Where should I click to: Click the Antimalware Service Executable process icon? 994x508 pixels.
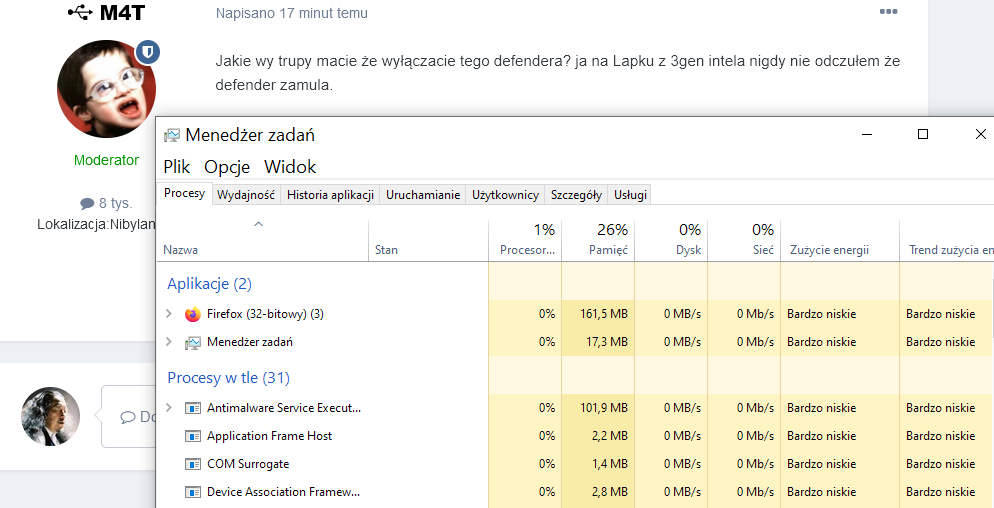tap(193, 408)
